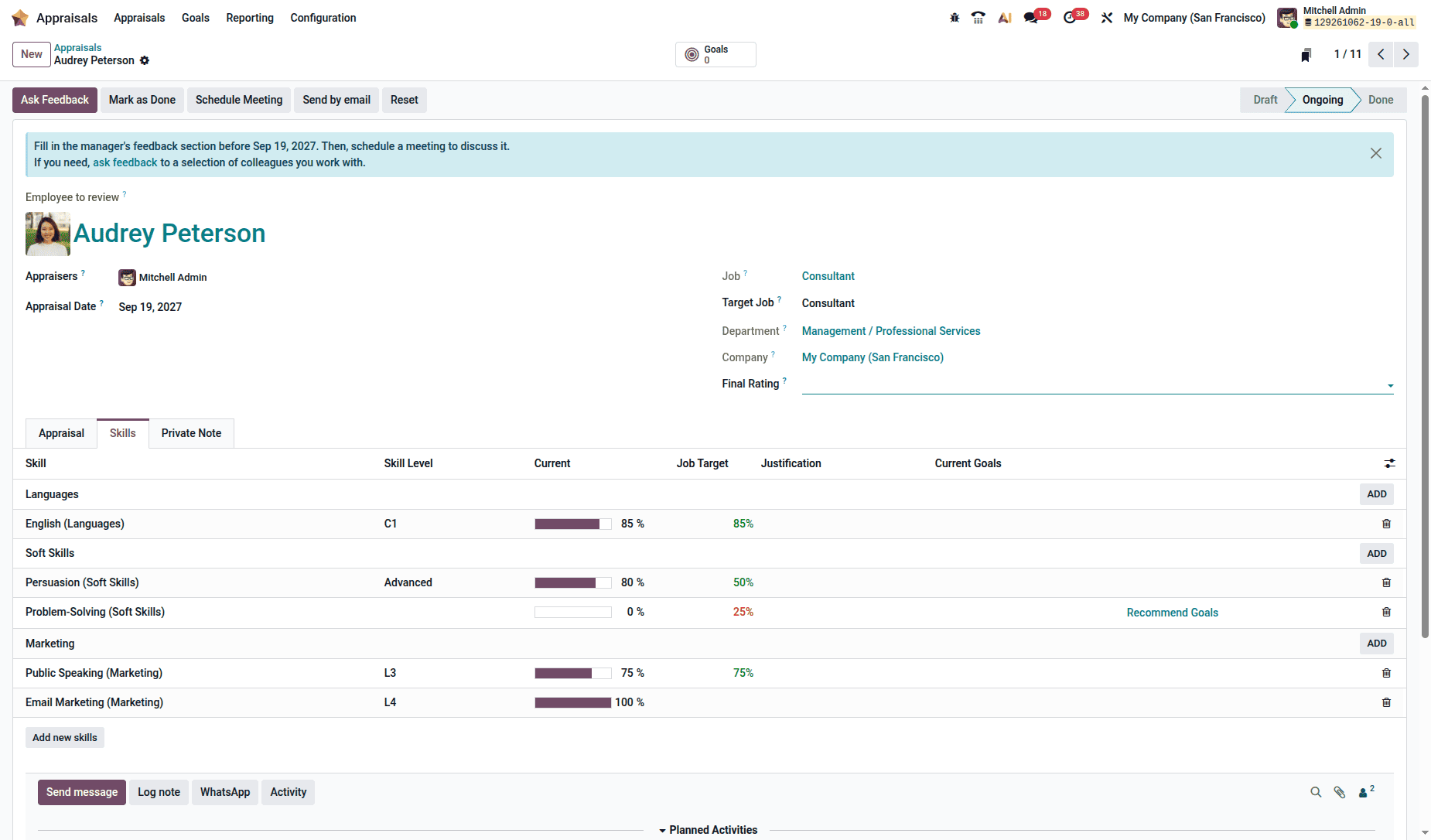The height and width of the screenshot is (840, 1431).
Task: Switch to the Appraisal tab
Action: [x=61, y=433]
